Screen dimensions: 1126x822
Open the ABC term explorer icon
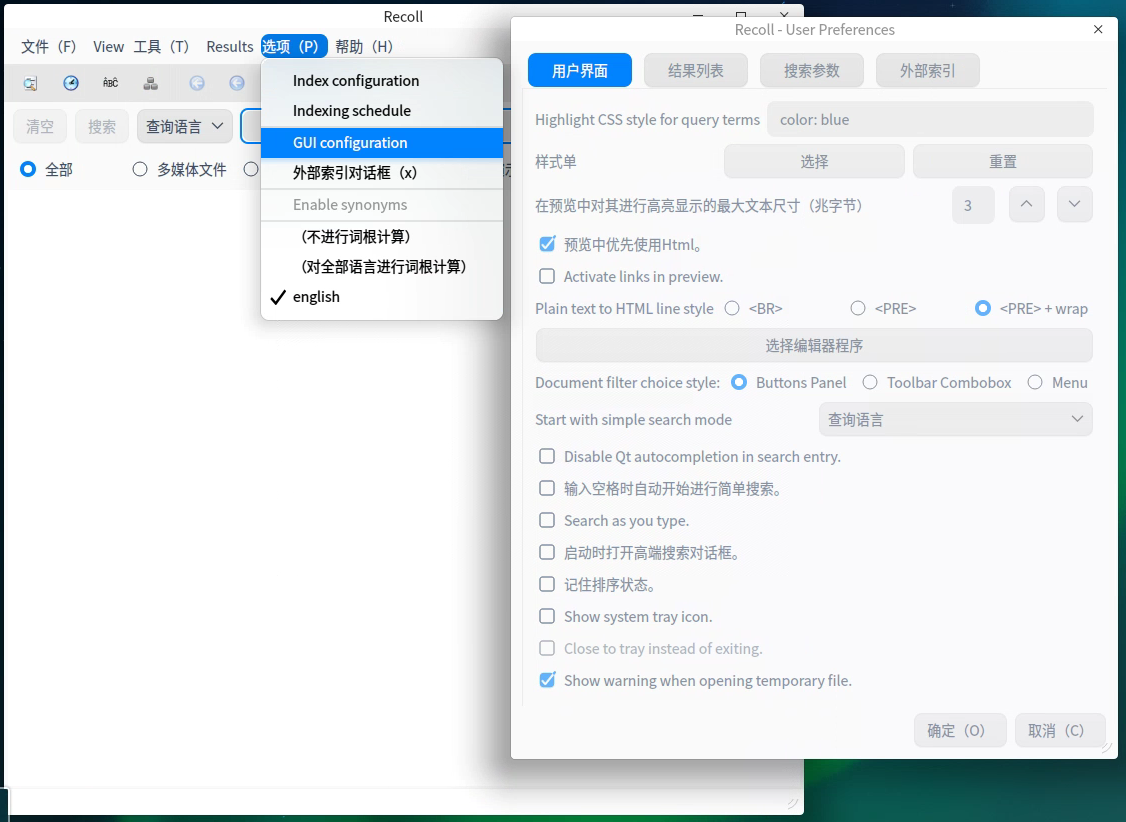111,83
